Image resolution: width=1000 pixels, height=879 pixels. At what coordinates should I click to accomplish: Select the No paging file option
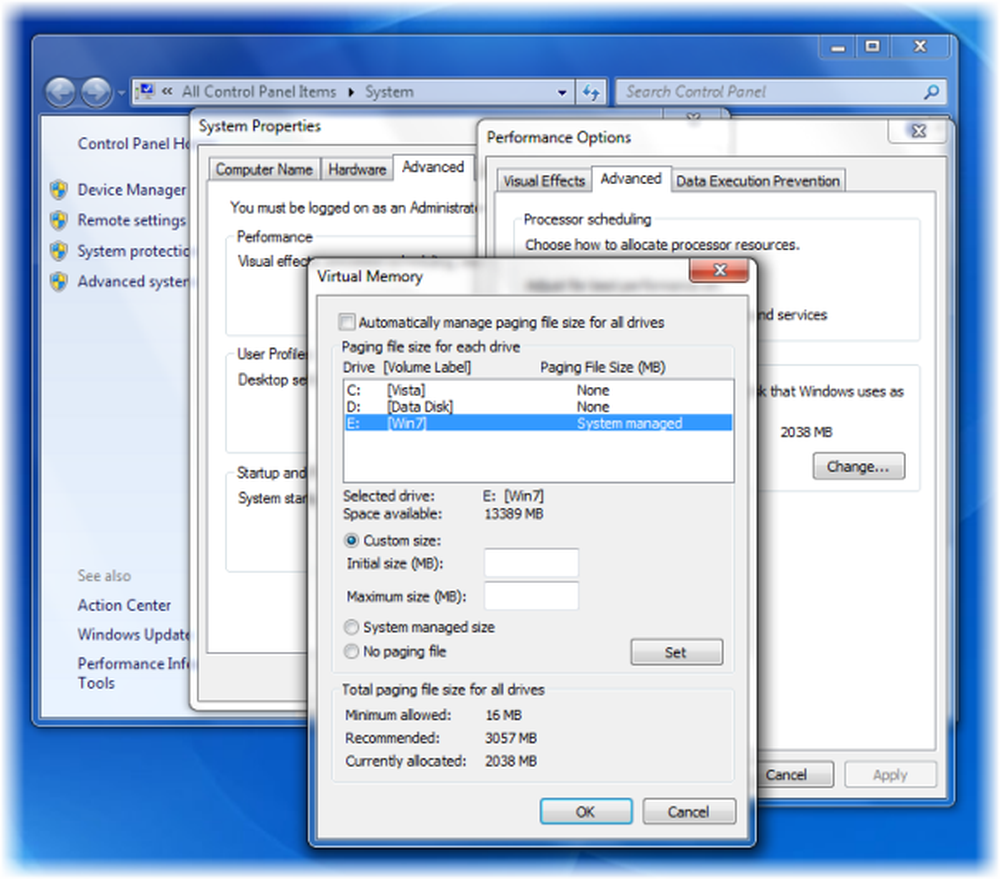[x=351, y=651]
